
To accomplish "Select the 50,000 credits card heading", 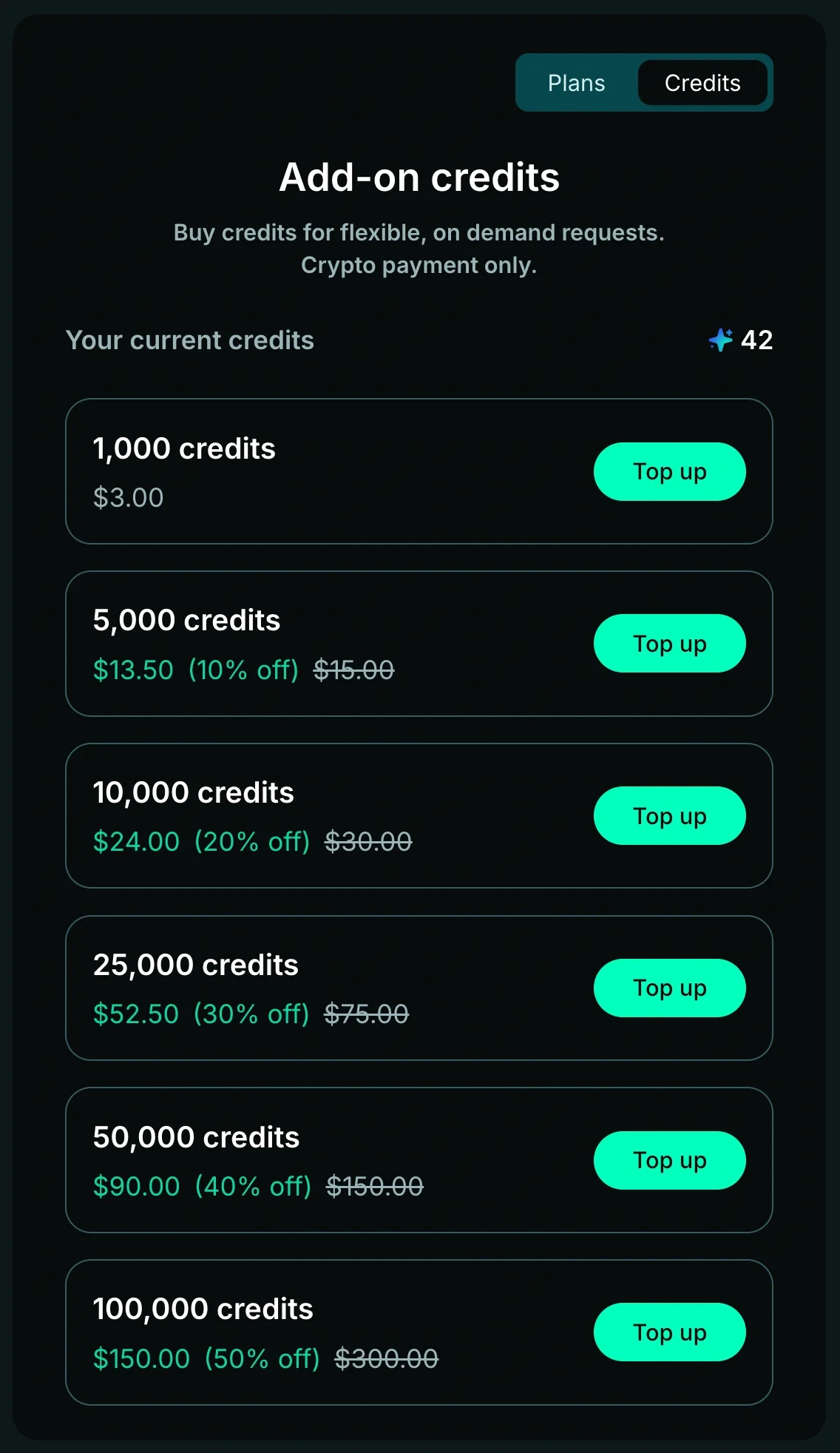I will (196, 1137).
